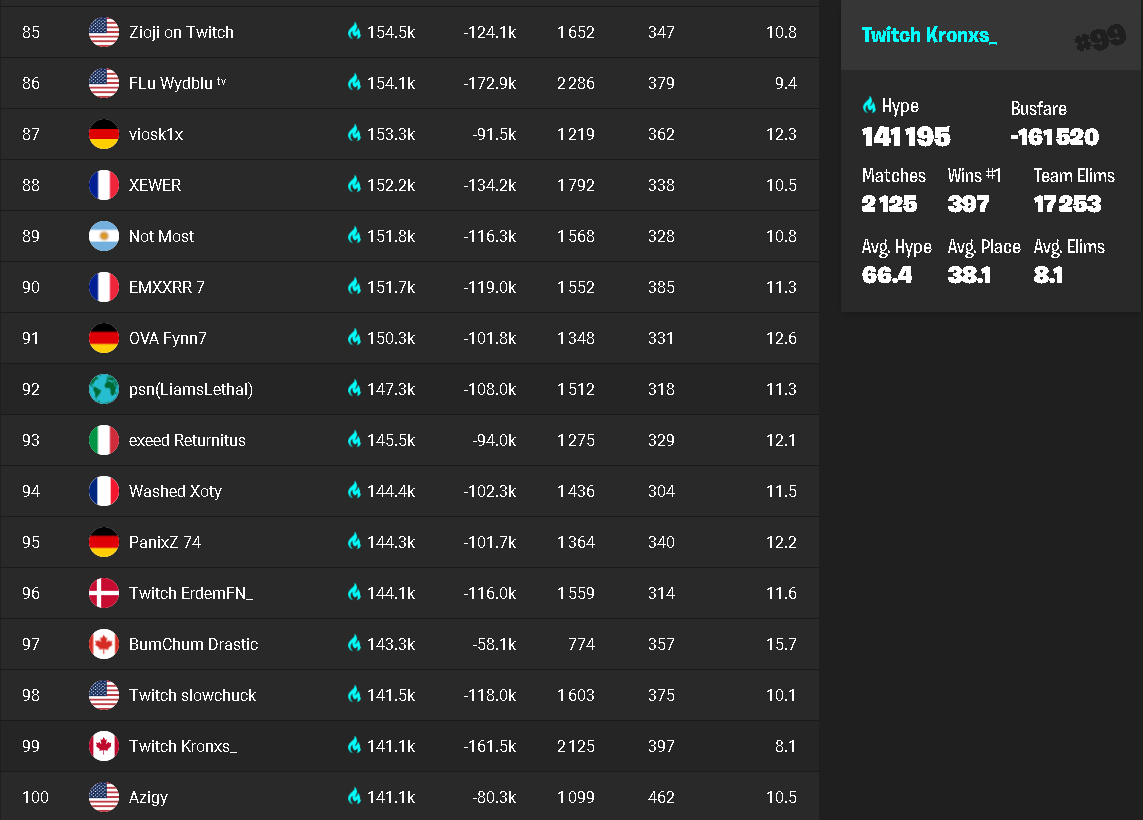Select Twitch Kronxs_ in the leaderboard row
1143x820 pixels.
(183, 746)
